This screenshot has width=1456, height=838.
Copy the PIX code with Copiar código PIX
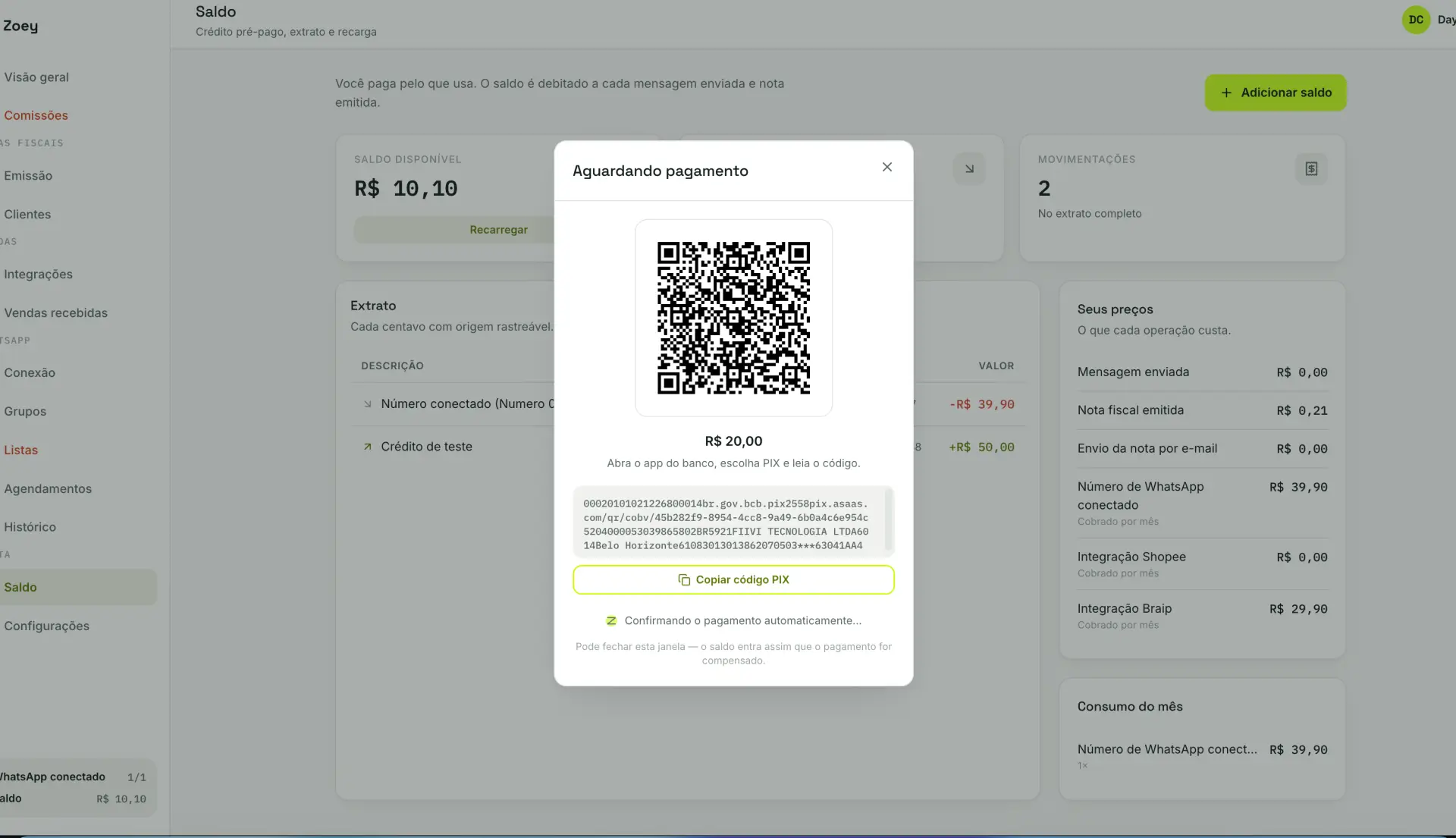pyautogui.click(x=733, y=579)
